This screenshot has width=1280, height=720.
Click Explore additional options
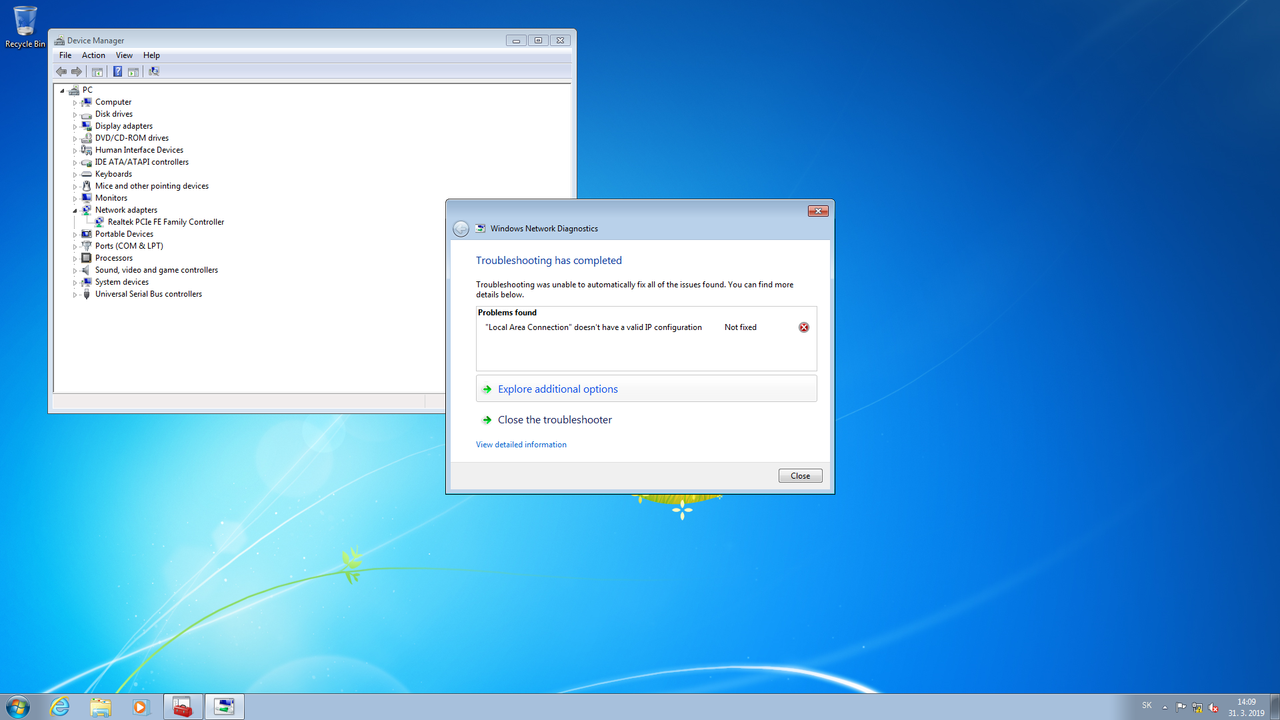coord(646,389)
